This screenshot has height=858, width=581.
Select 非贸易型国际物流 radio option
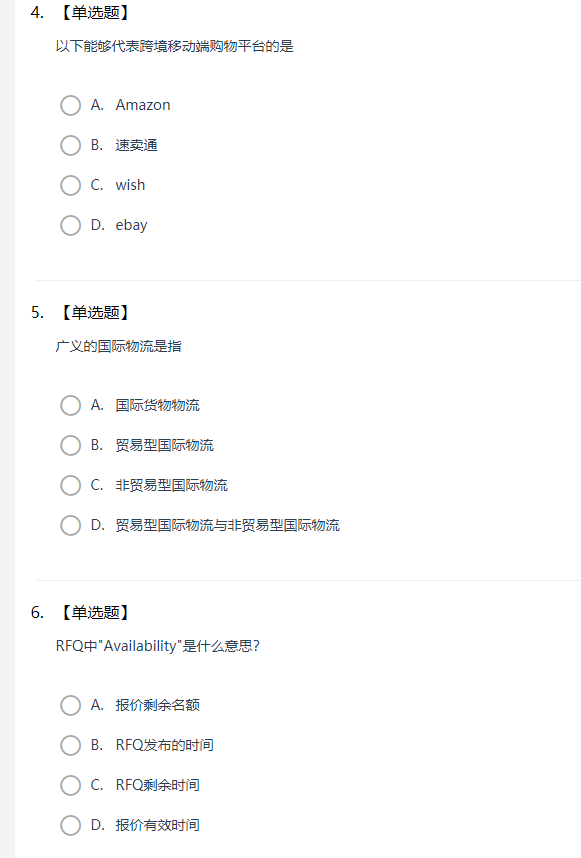[71, 485]
